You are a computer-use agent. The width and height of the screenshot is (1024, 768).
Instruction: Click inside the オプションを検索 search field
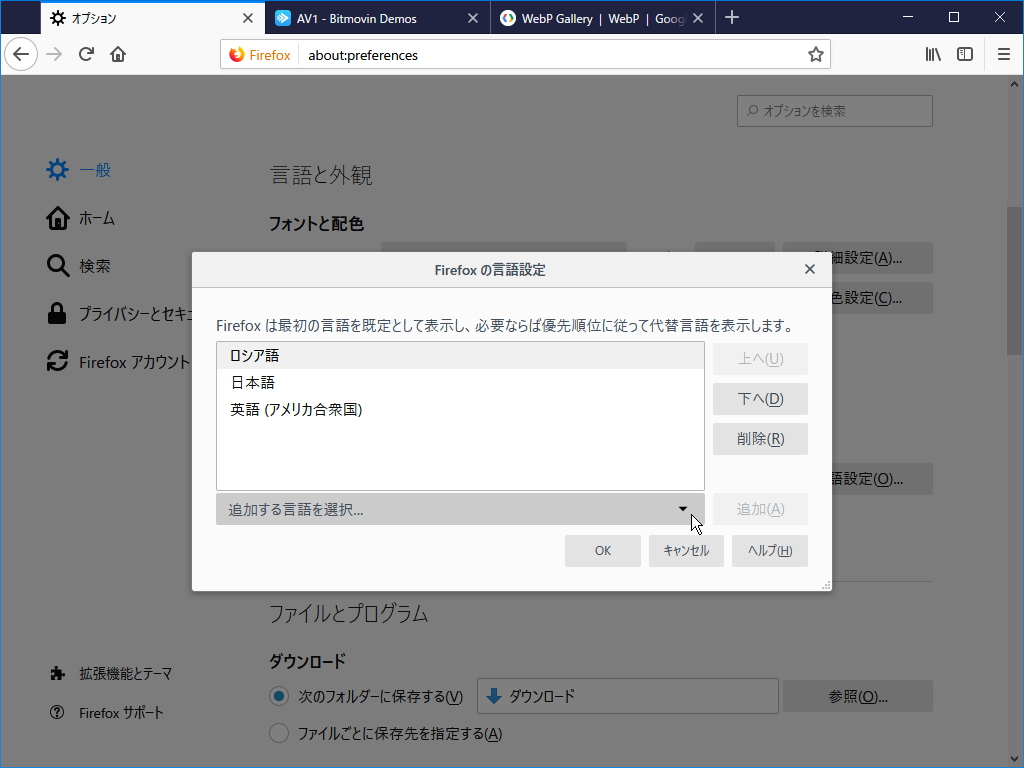[x=835, y=110]
